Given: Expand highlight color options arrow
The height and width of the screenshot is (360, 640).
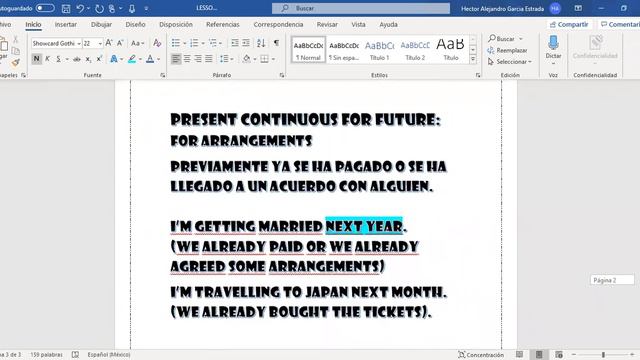Looking at the screenshot, I should point(140,59).
